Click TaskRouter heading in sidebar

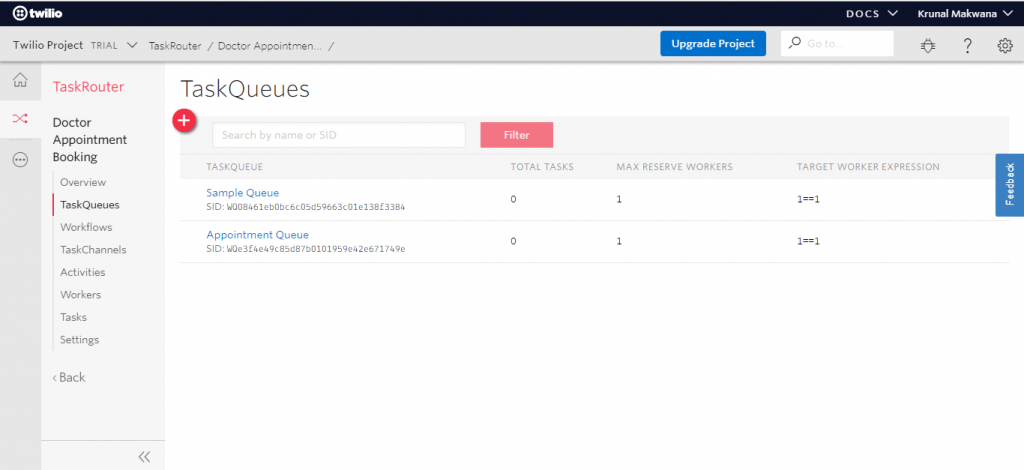tap(88, 87)
